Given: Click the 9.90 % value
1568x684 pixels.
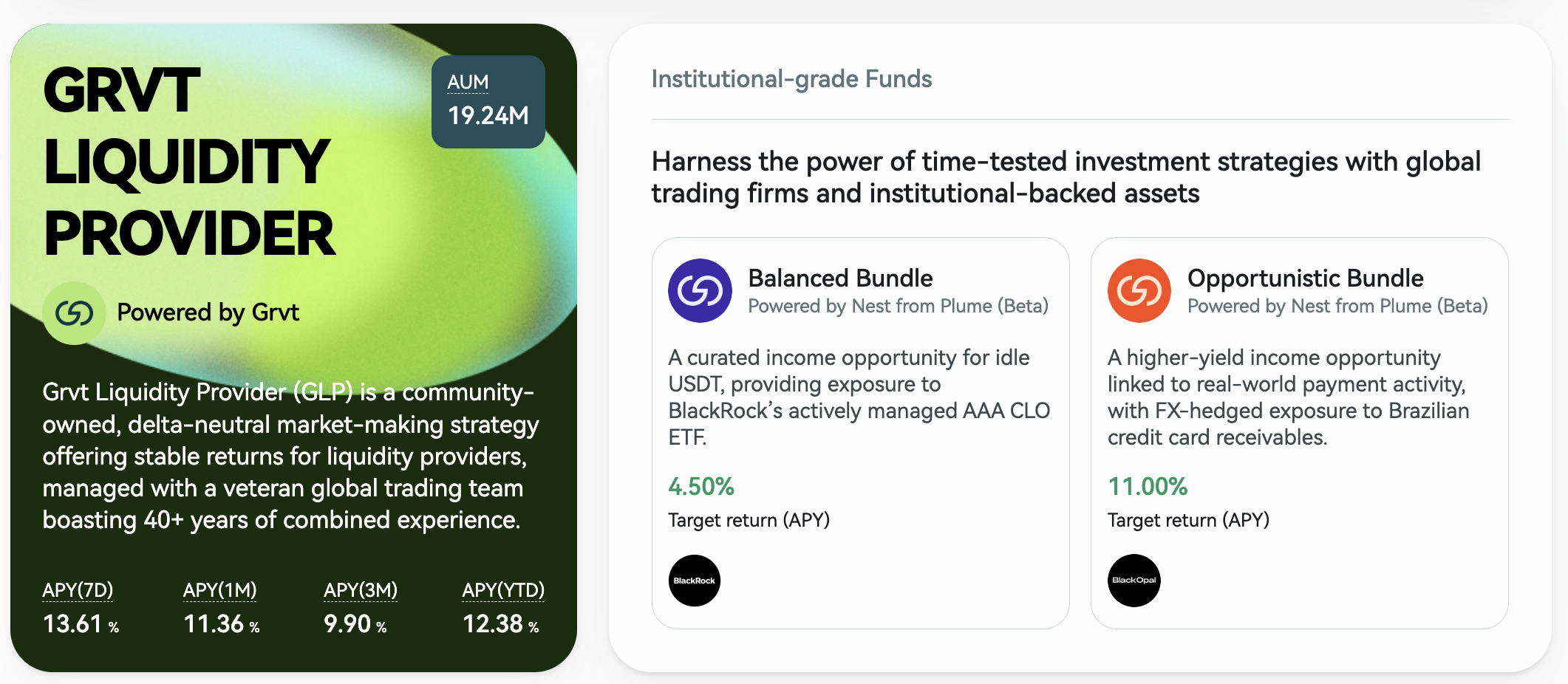Looking at the screenshot, I should click(x=355, y=624).
